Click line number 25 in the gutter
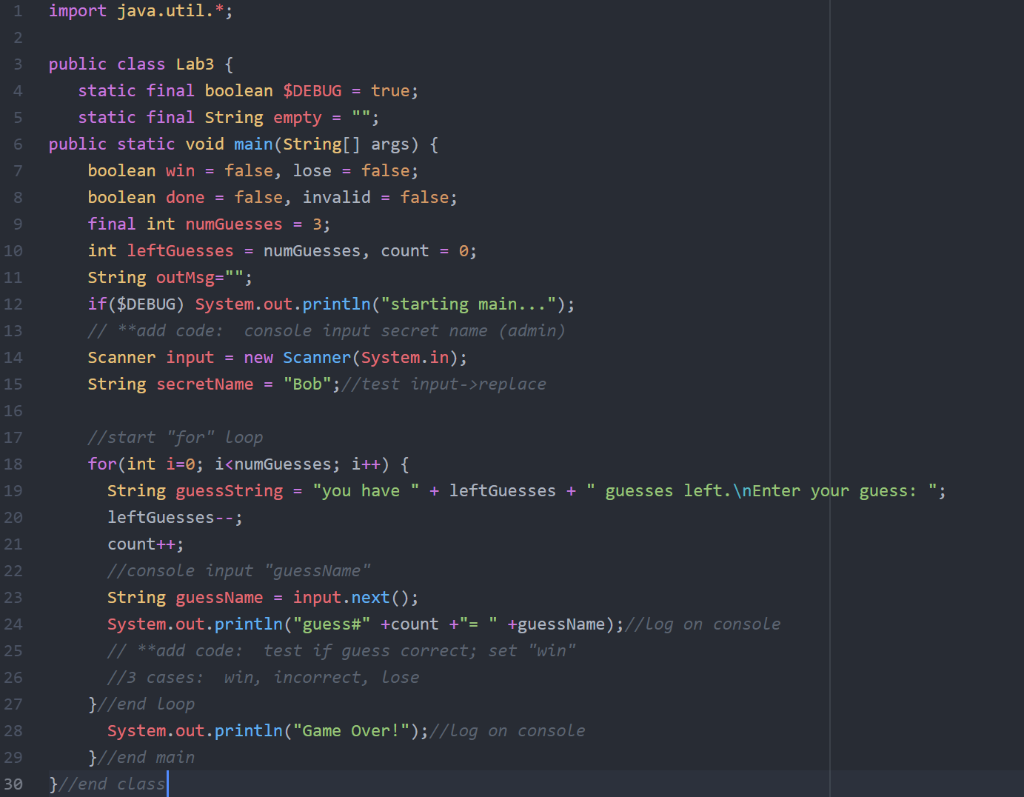 tap(14, 650)
